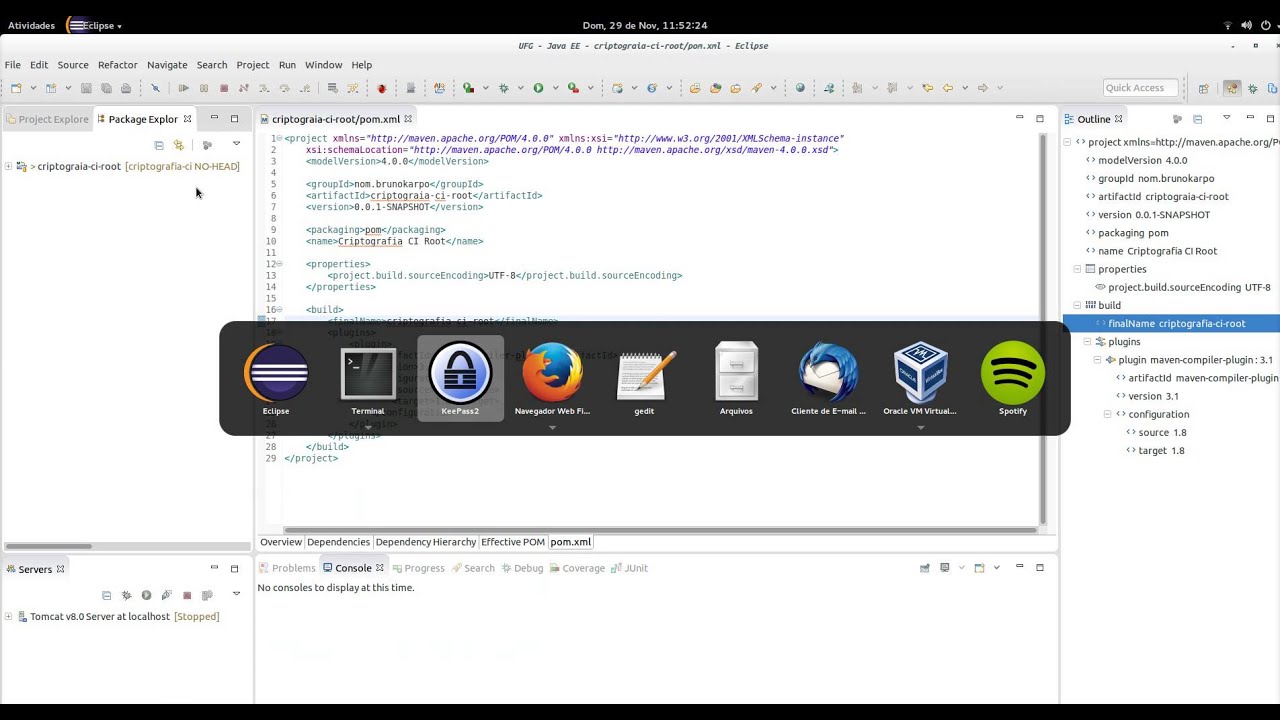Open the Run button dropdown arrow
This screenshot has height=720, width=1280.
click(x=555, y=88)
